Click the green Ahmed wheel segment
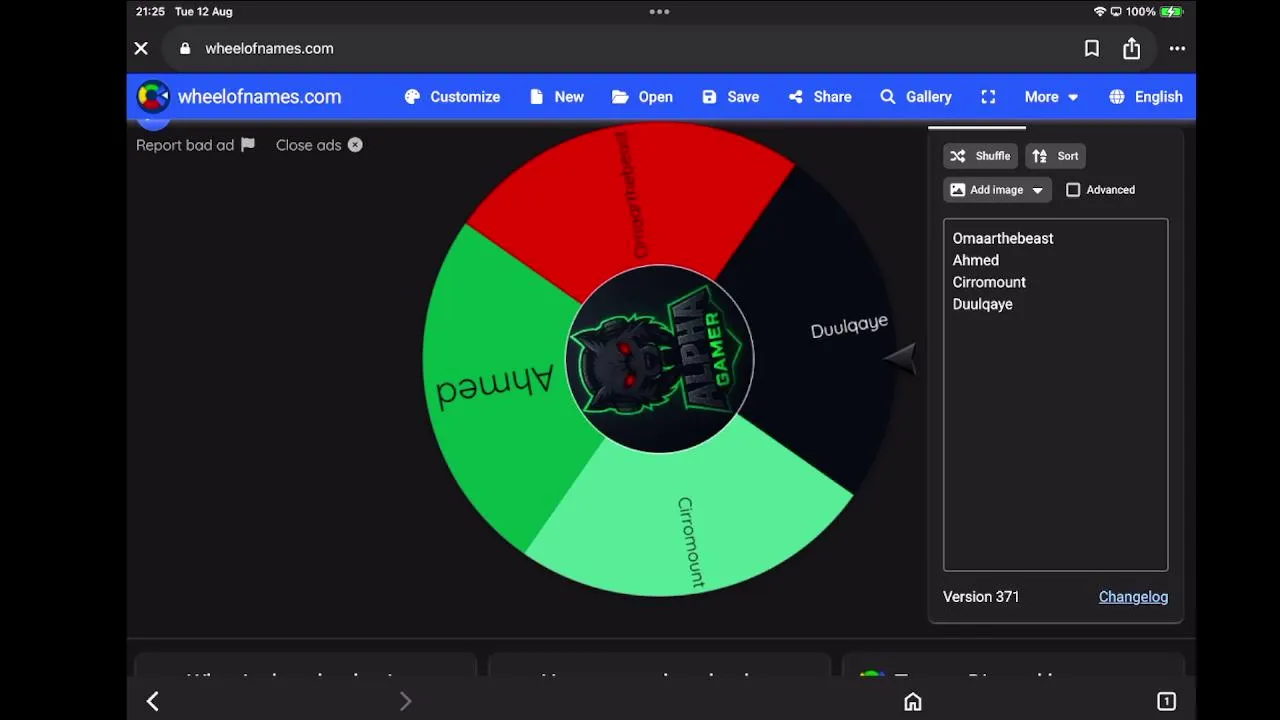Screen dimensions: 1280x720 tap(495, 385)
